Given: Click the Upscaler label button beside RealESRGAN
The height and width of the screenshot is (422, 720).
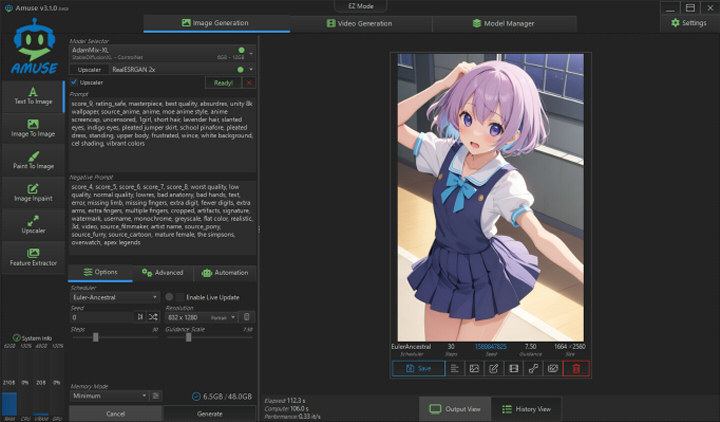Looking at the screenshot, I should click(89, 69).
